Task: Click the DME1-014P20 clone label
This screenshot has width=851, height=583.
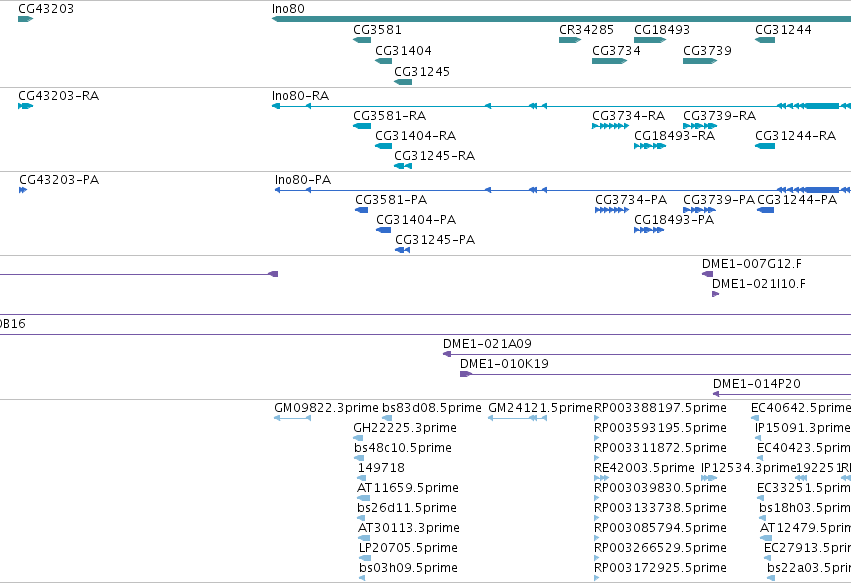Action: (x=757, y=384)
